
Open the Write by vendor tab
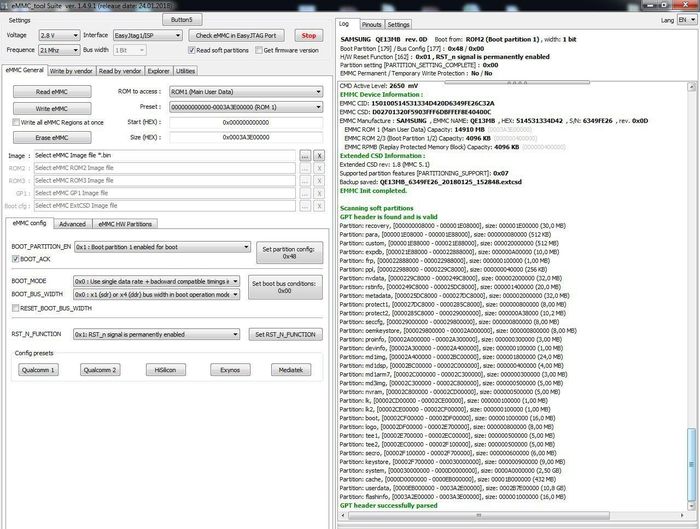pos(71,71)
